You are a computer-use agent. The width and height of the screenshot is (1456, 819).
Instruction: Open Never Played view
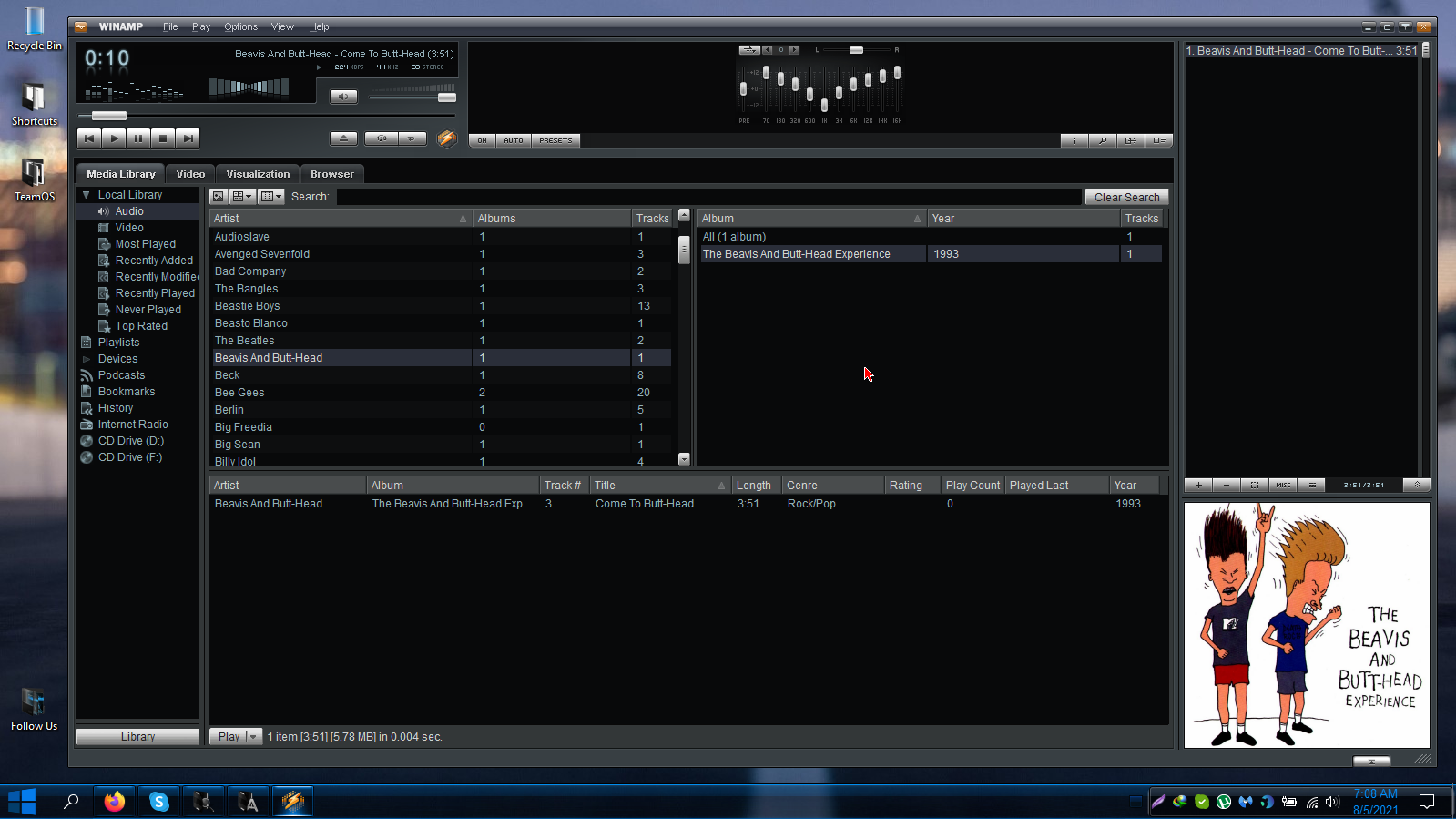(x=148, y=310)
